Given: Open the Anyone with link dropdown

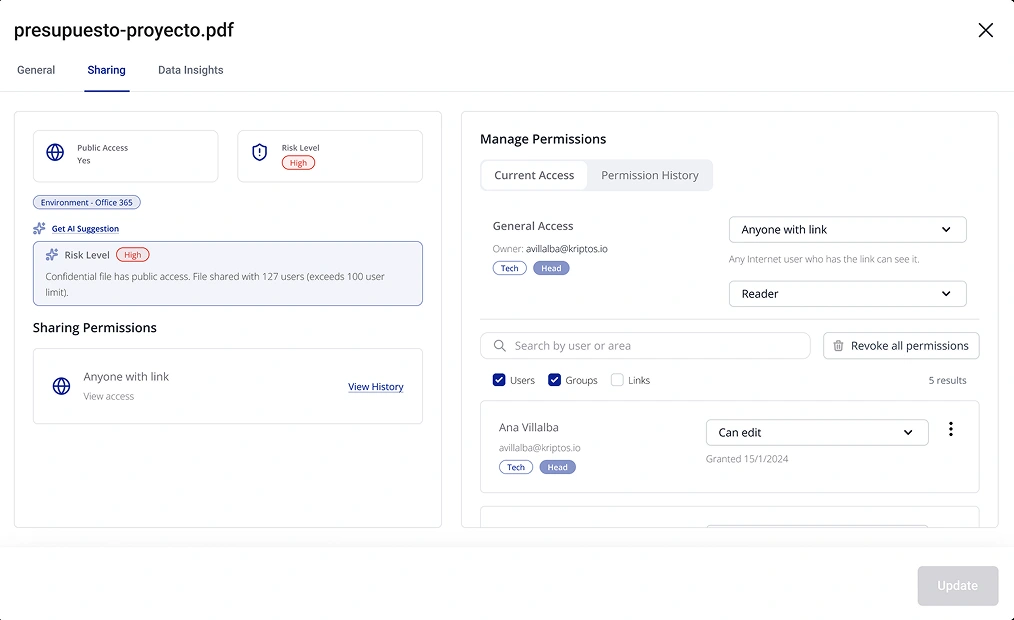Looking at the screenshot, I should [x=847, y=229].
